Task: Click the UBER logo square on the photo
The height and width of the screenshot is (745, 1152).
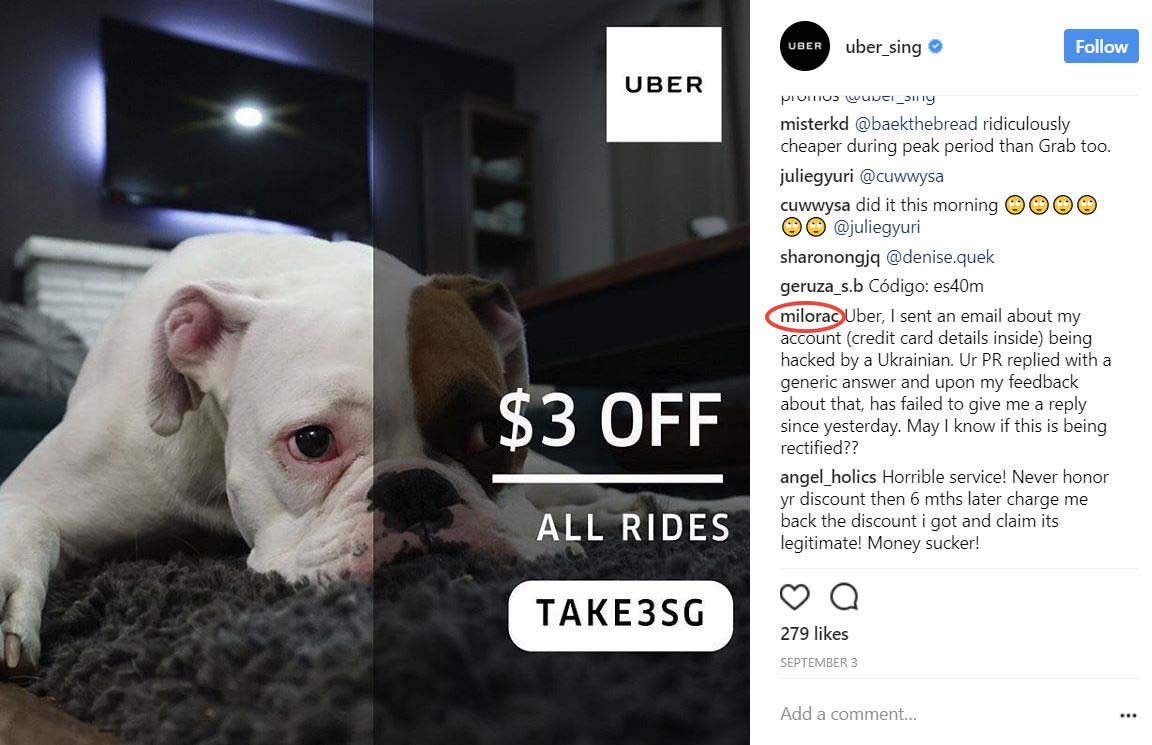Action: tap(663, 84)
